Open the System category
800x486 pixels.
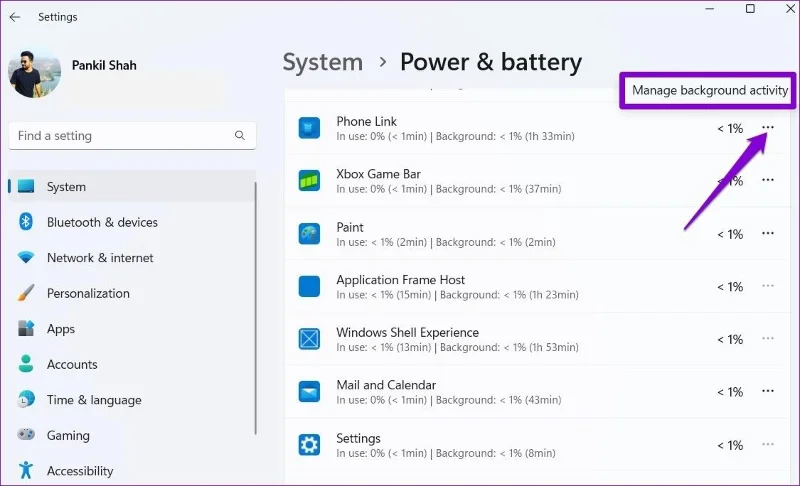coord(132,187)
